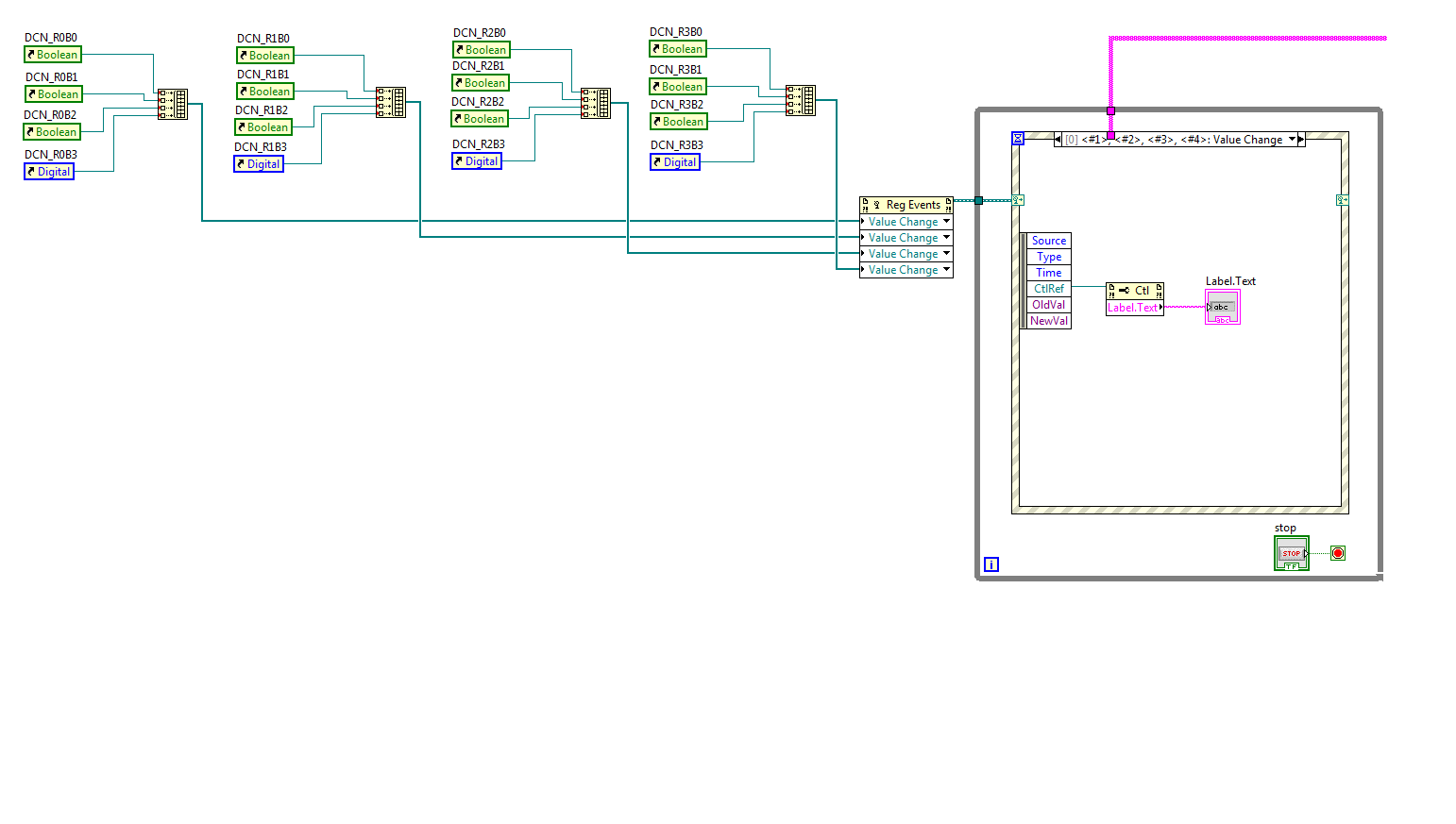This screenshot has width=1456, height=824.
Task: Click the DCN_R1B3 label text
Action: [x=261, y=147]
